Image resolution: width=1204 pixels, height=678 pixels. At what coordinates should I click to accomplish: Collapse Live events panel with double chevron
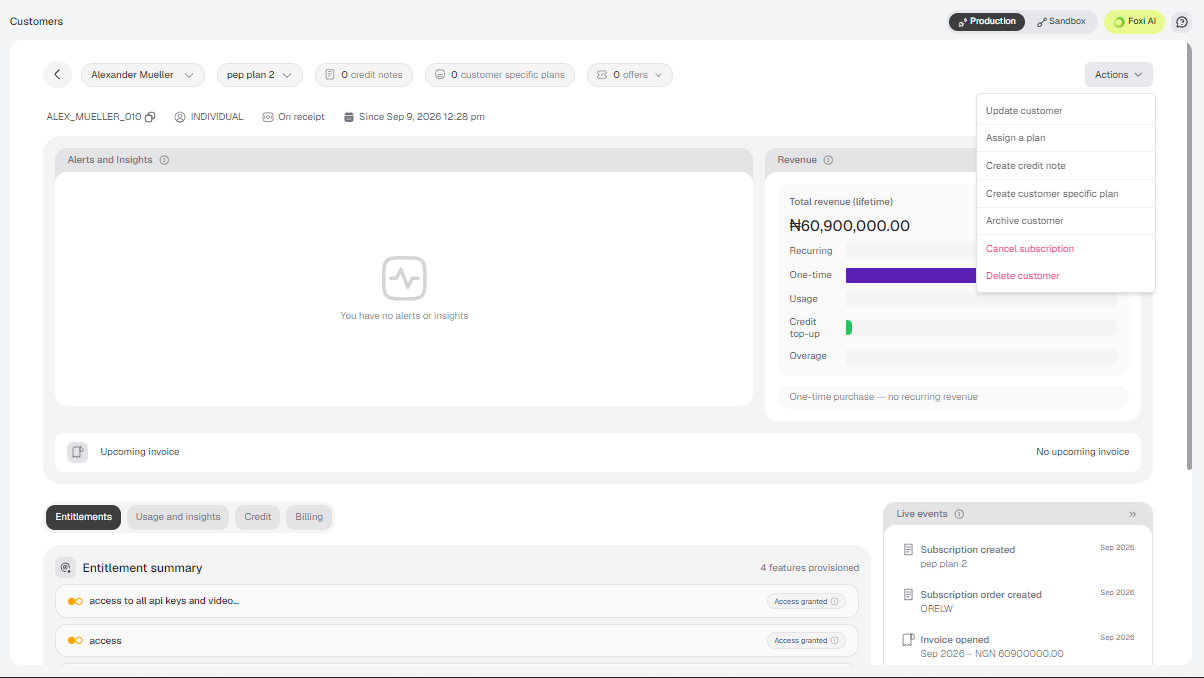pos(1132,514)
